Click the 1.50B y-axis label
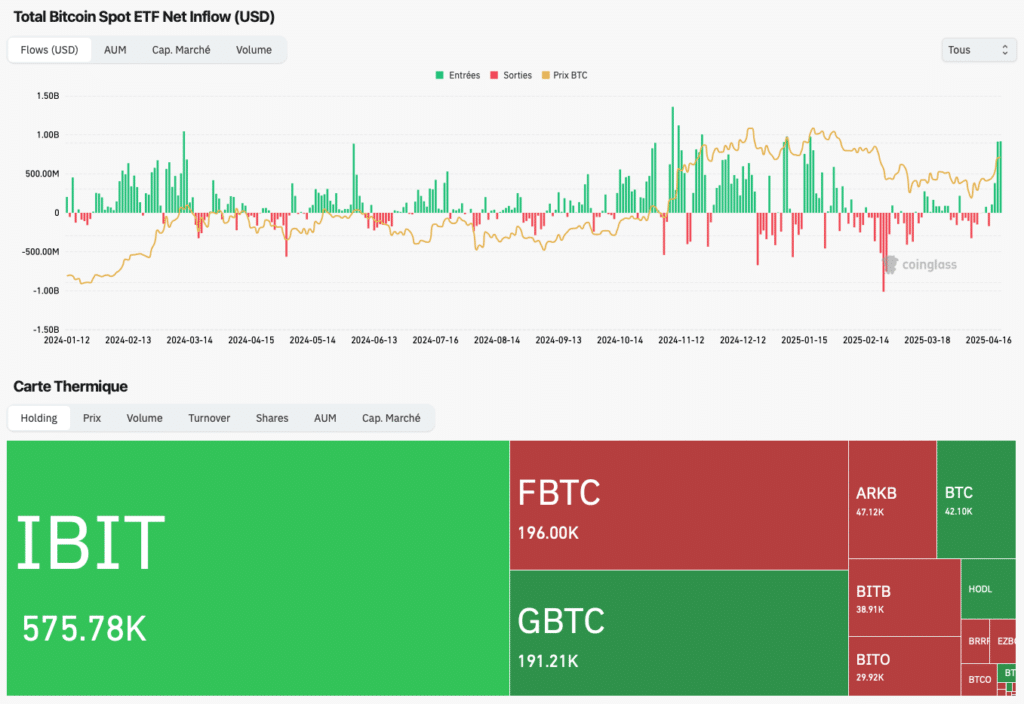Image resolution: width=1024 pixels, height=704 pixels. 48,96
